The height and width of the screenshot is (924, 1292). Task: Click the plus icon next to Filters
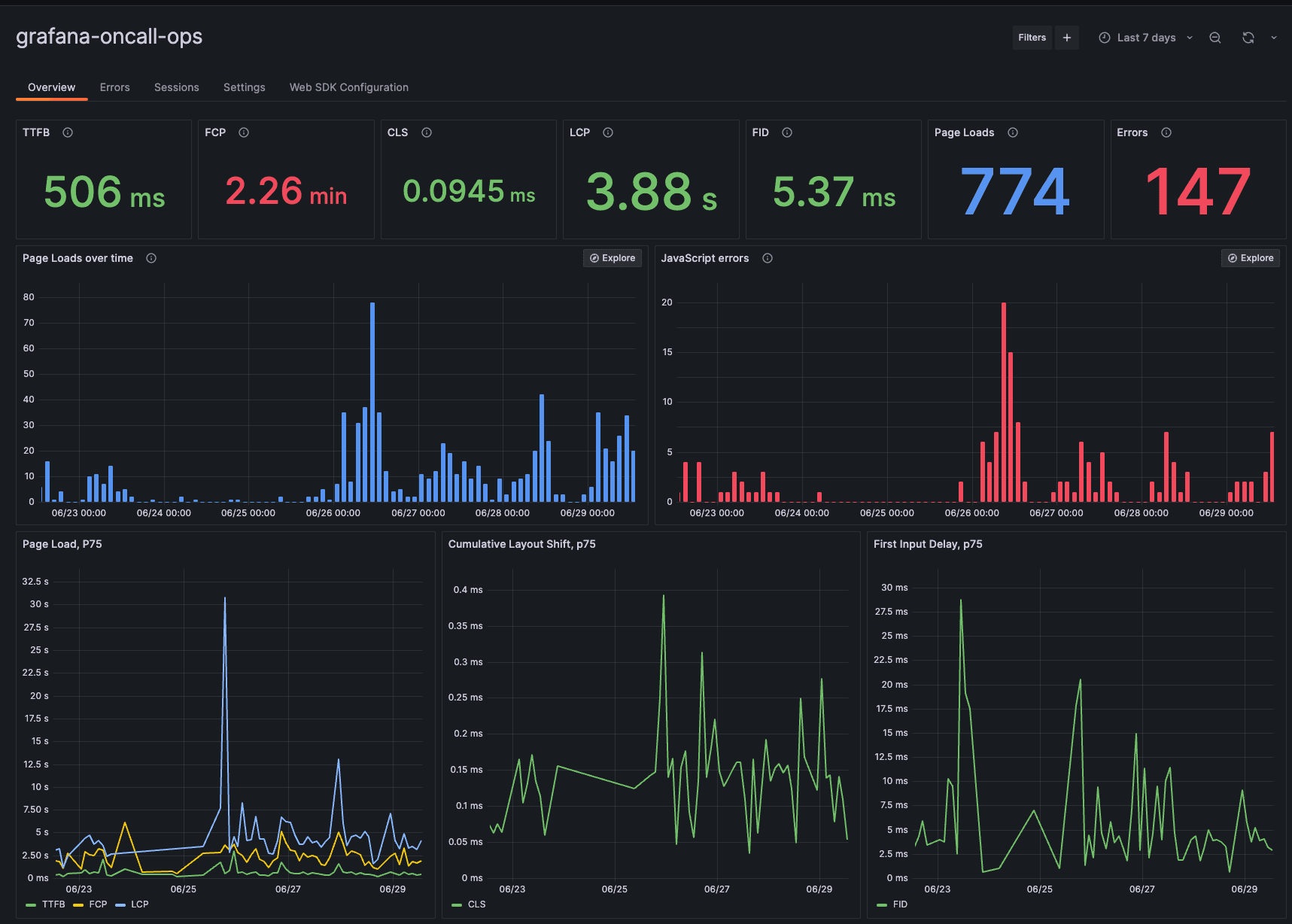tap(1066, 37)
